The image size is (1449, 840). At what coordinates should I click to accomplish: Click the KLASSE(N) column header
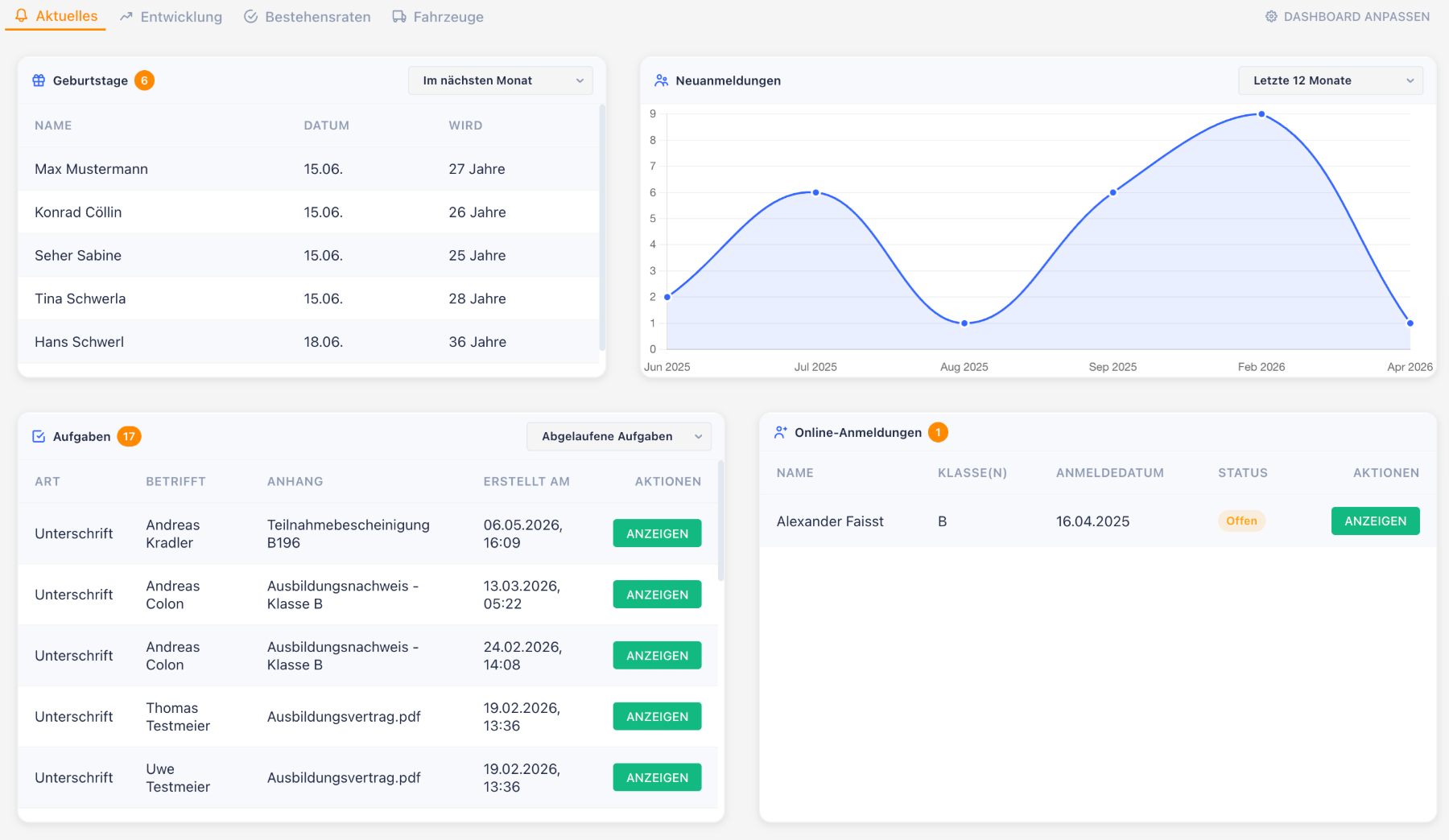point(972,473)
